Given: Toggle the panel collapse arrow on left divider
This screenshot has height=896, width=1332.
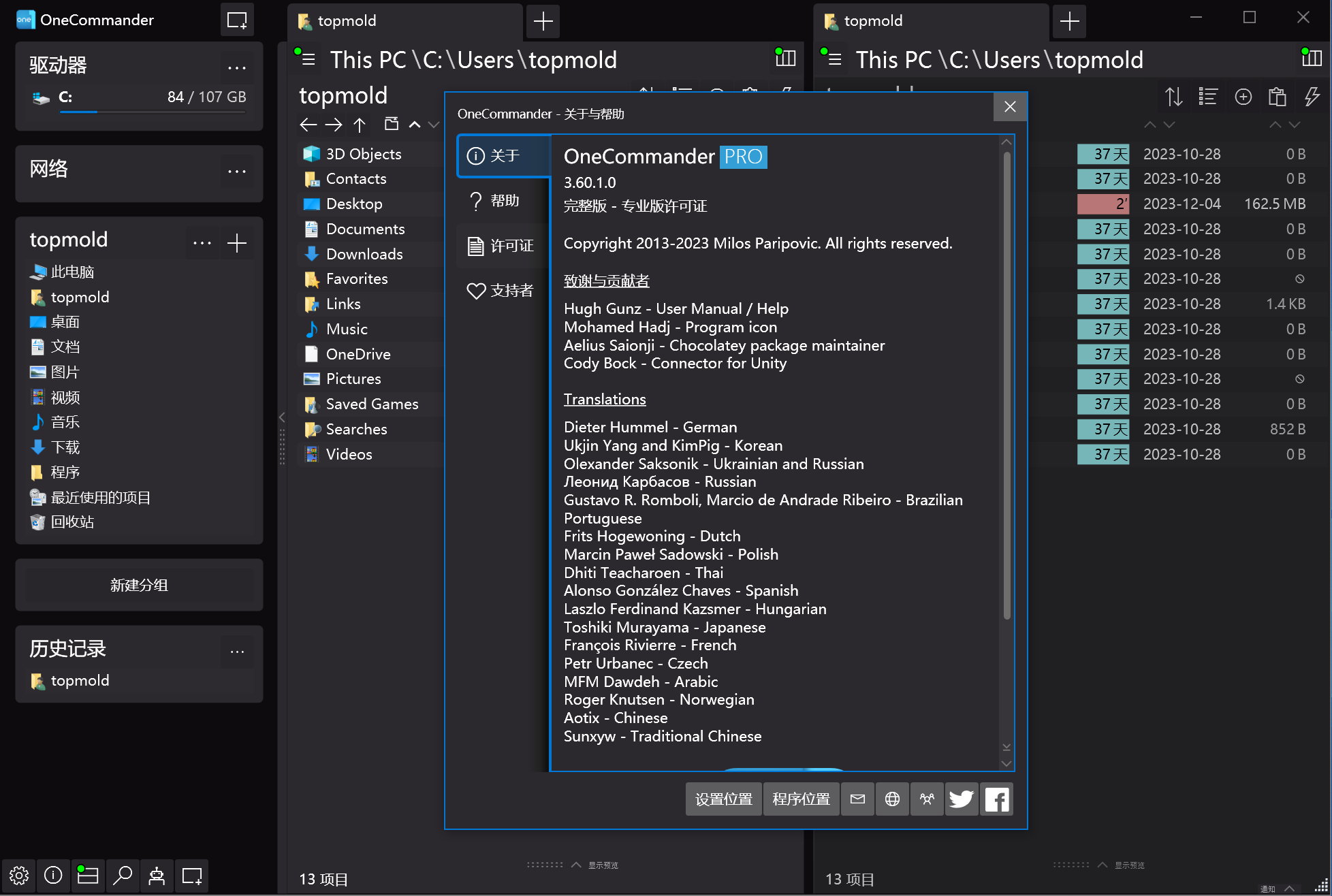Looking at the screenshot, I should pos(281,416).
